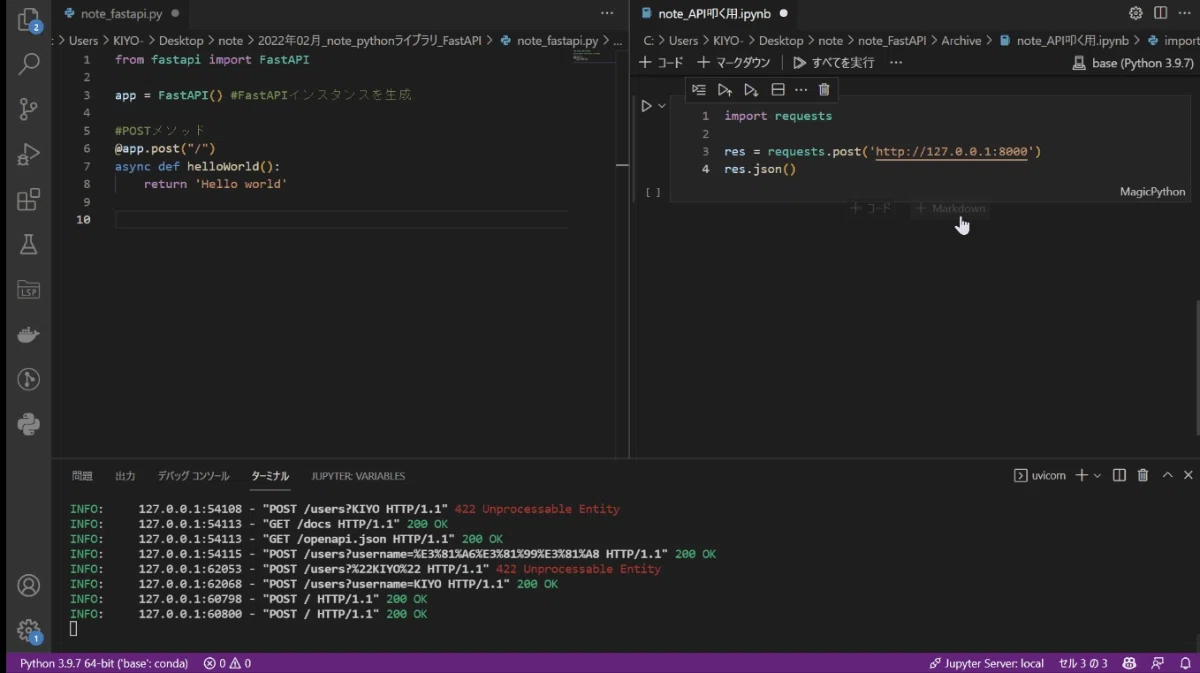
Task: Open the JUPYTER: VARIABLES panel tab
Action: tap(358, 476)
